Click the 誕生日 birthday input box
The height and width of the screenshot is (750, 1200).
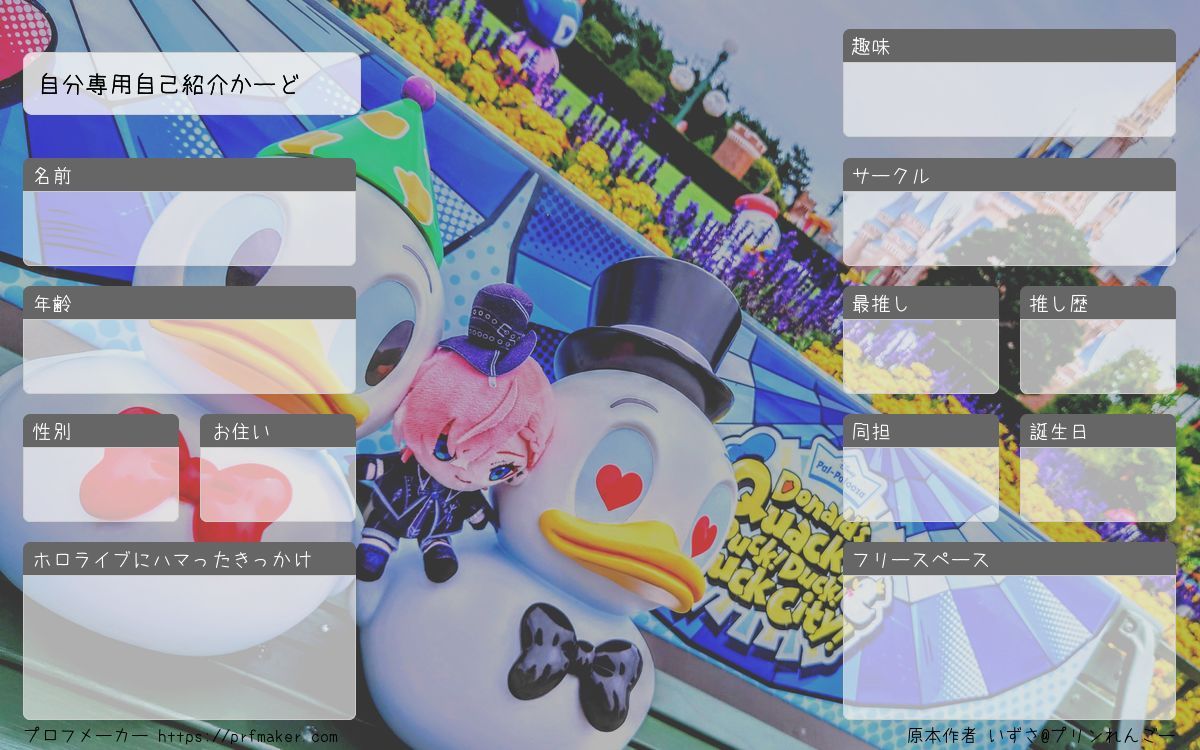click(x=1098, y=484)
